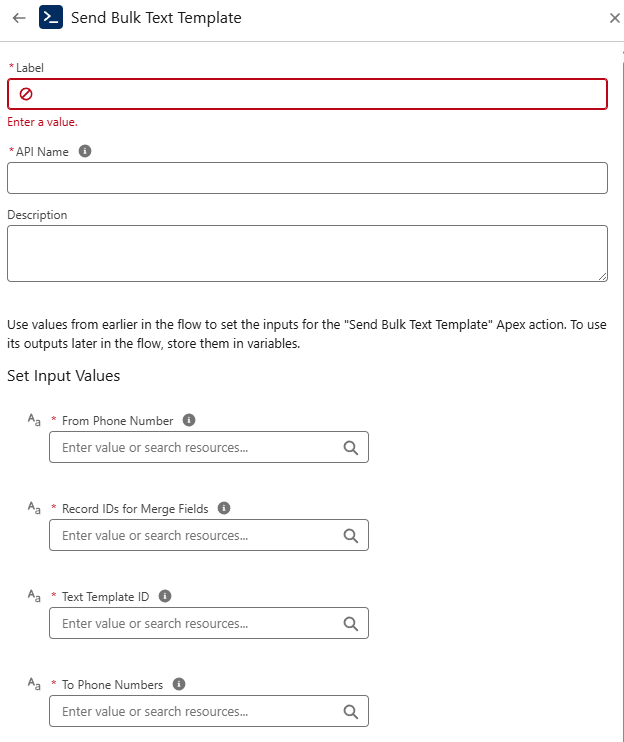Click the Apex action icon in header

[x=51, y=18]
